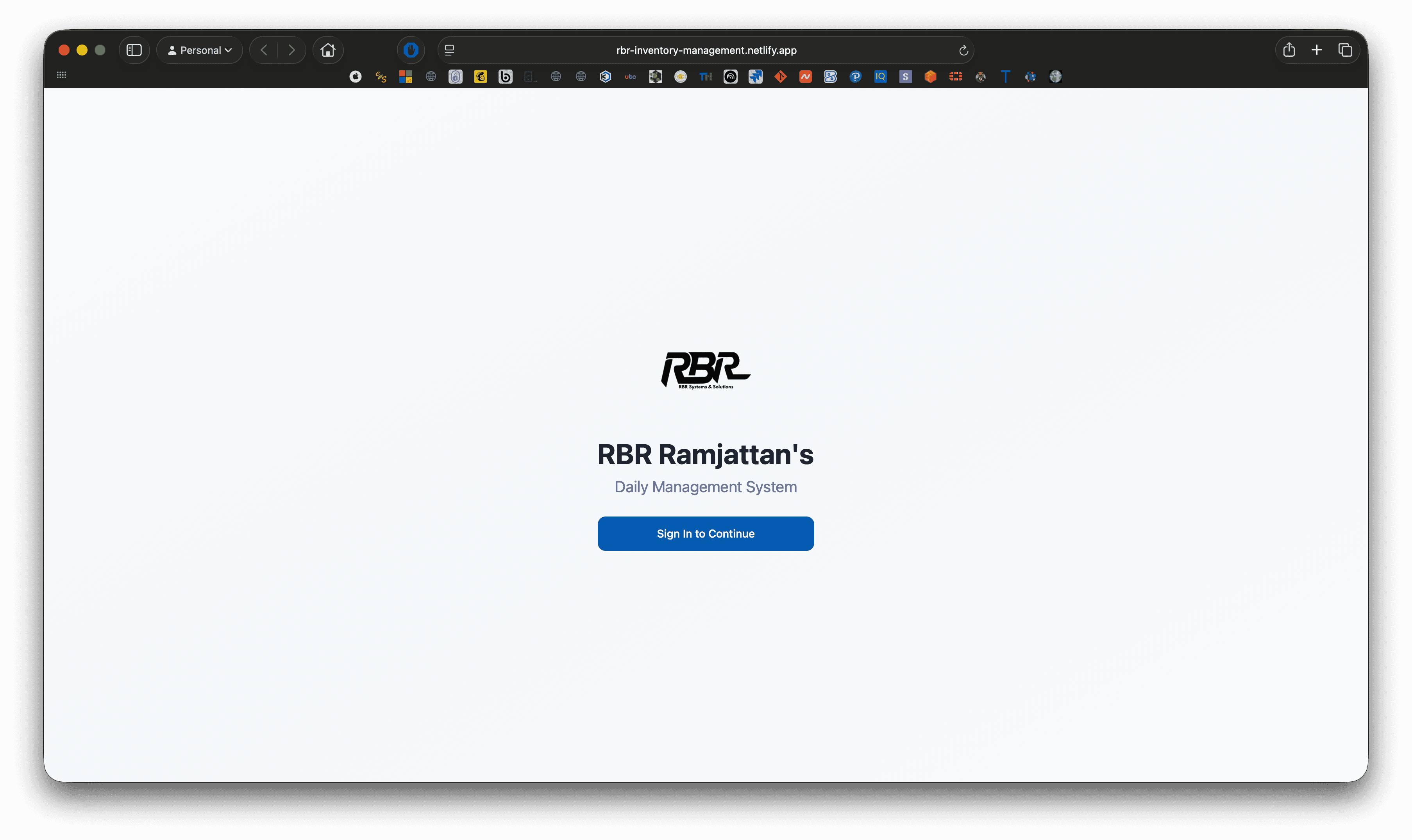Viewport: 1412px width, 840px height.
Task: Open a new tab
Action: coord(1316,50)
